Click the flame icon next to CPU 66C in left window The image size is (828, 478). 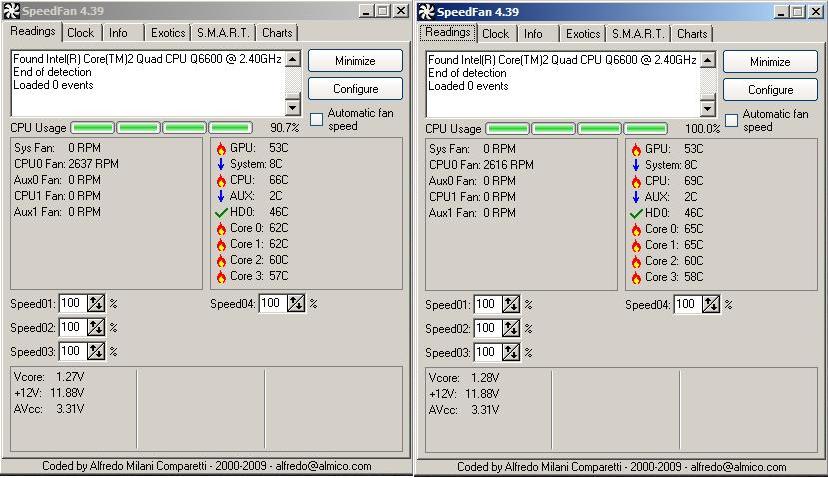pyautogui.click(x=221, y=181)
